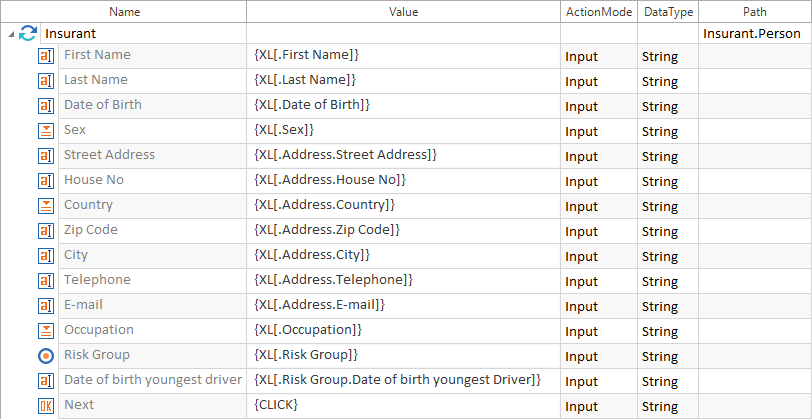
Task: Click the Risk Group radio button icon
Action: (x=46, y=356)
